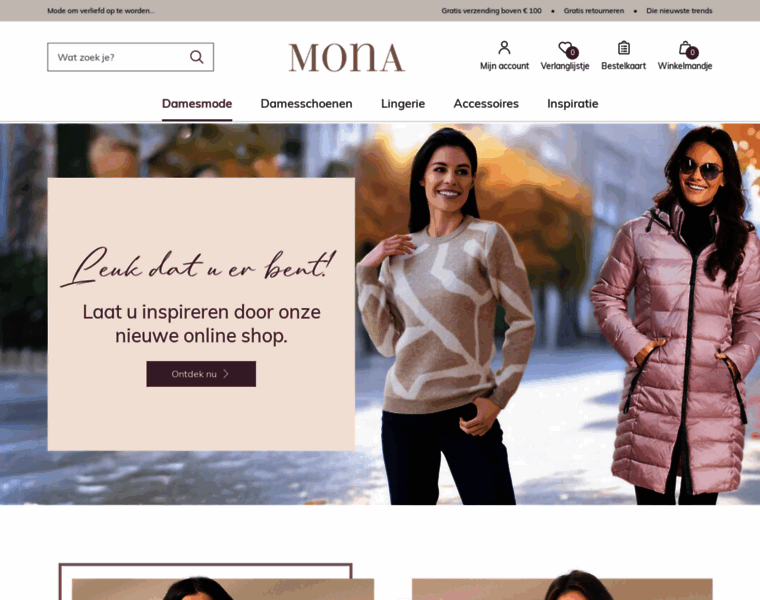
Task: Open the Winkelmandje shopping bag icon
Action: pyautogui.click(x=684, y=47)
